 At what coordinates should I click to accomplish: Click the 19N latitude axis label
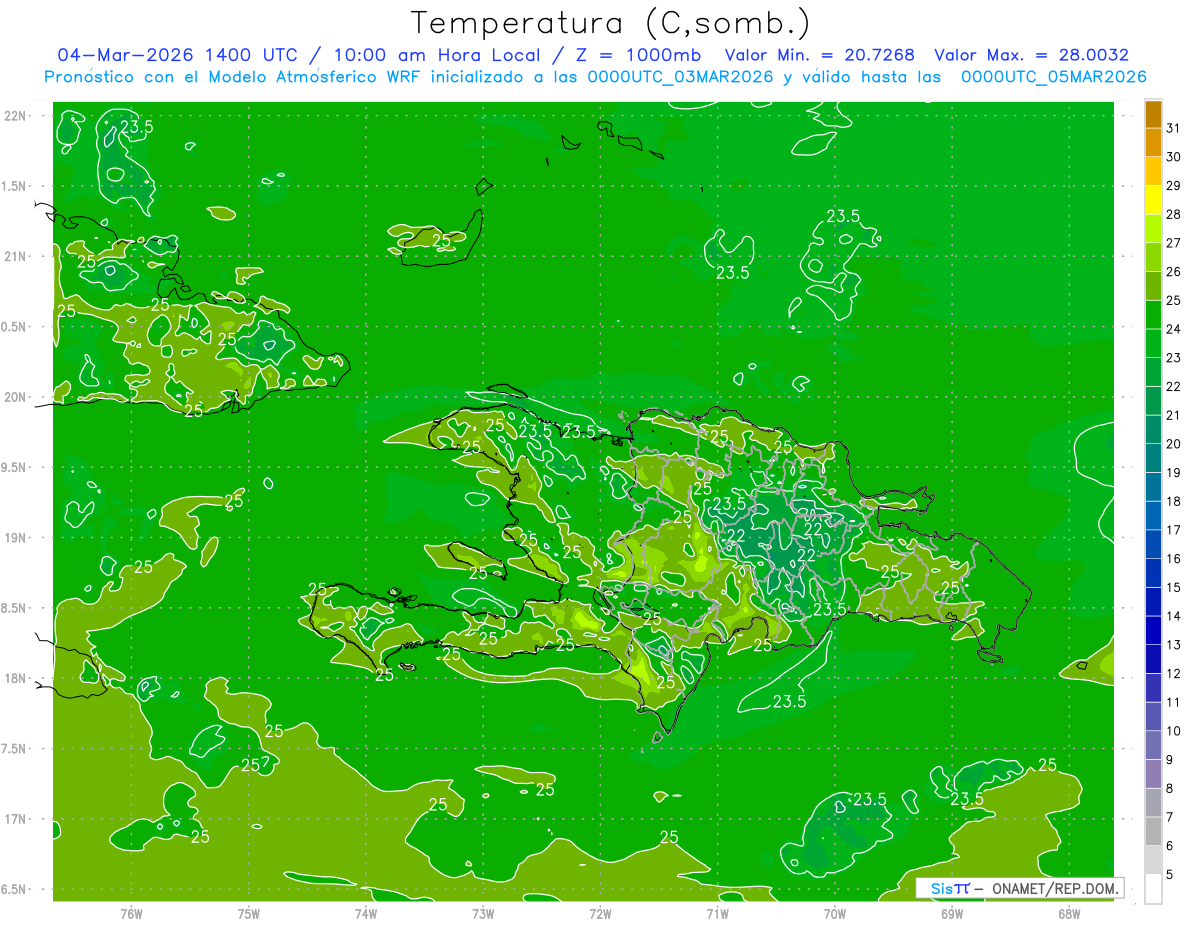click(16, 538)
